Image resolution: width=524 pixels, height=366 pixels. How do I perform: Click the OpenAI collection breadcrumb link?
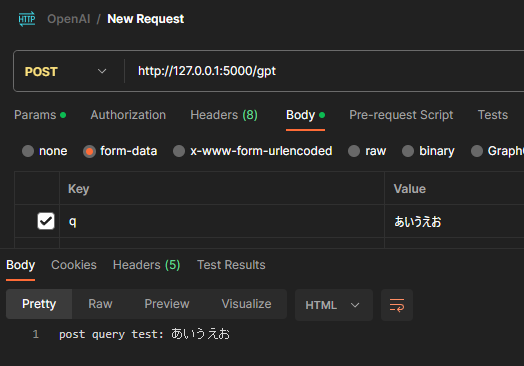click(x=69, y=19)
